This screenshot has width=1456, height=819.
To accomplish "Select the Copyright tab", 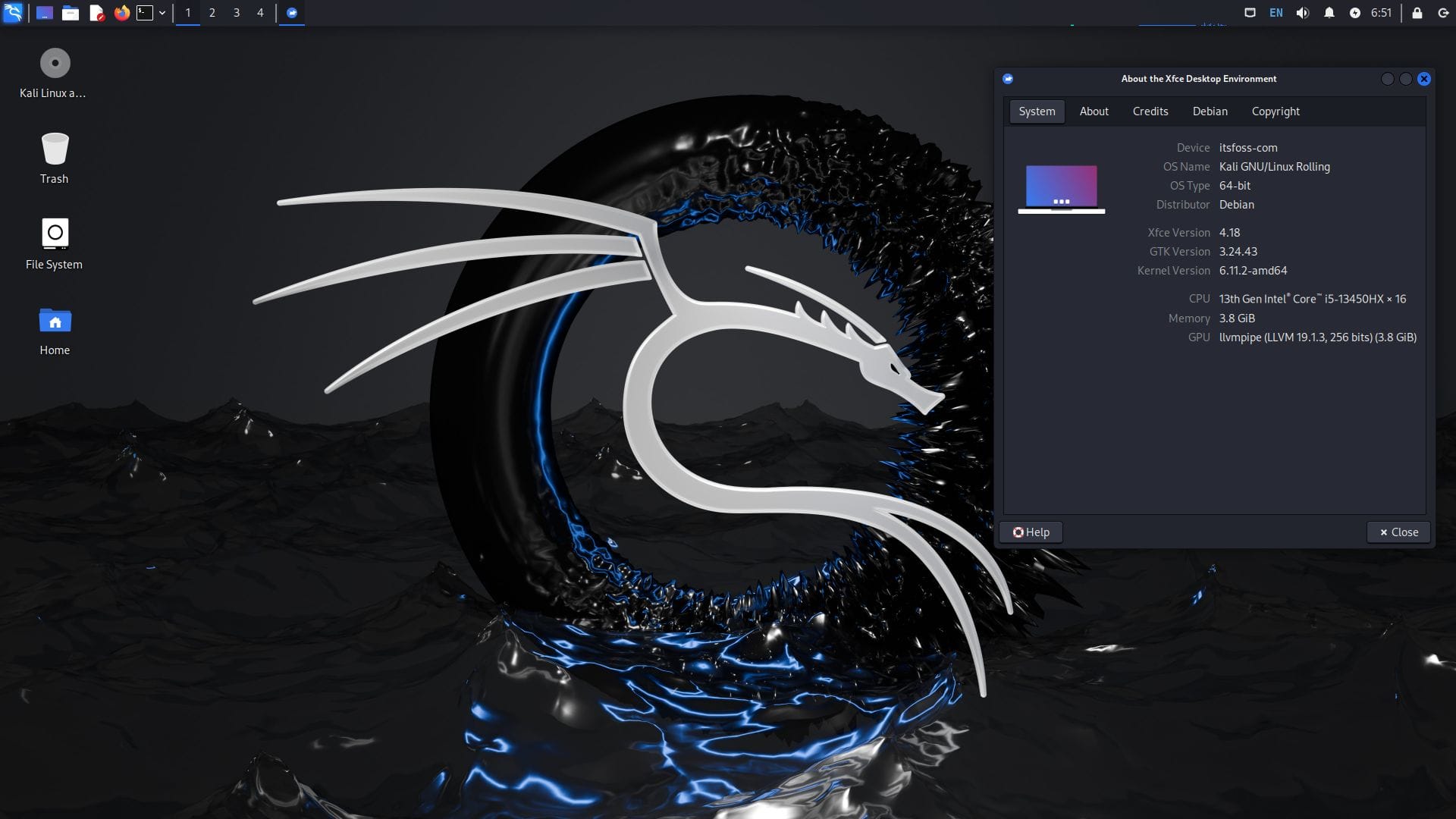I will pos(1276,111).
